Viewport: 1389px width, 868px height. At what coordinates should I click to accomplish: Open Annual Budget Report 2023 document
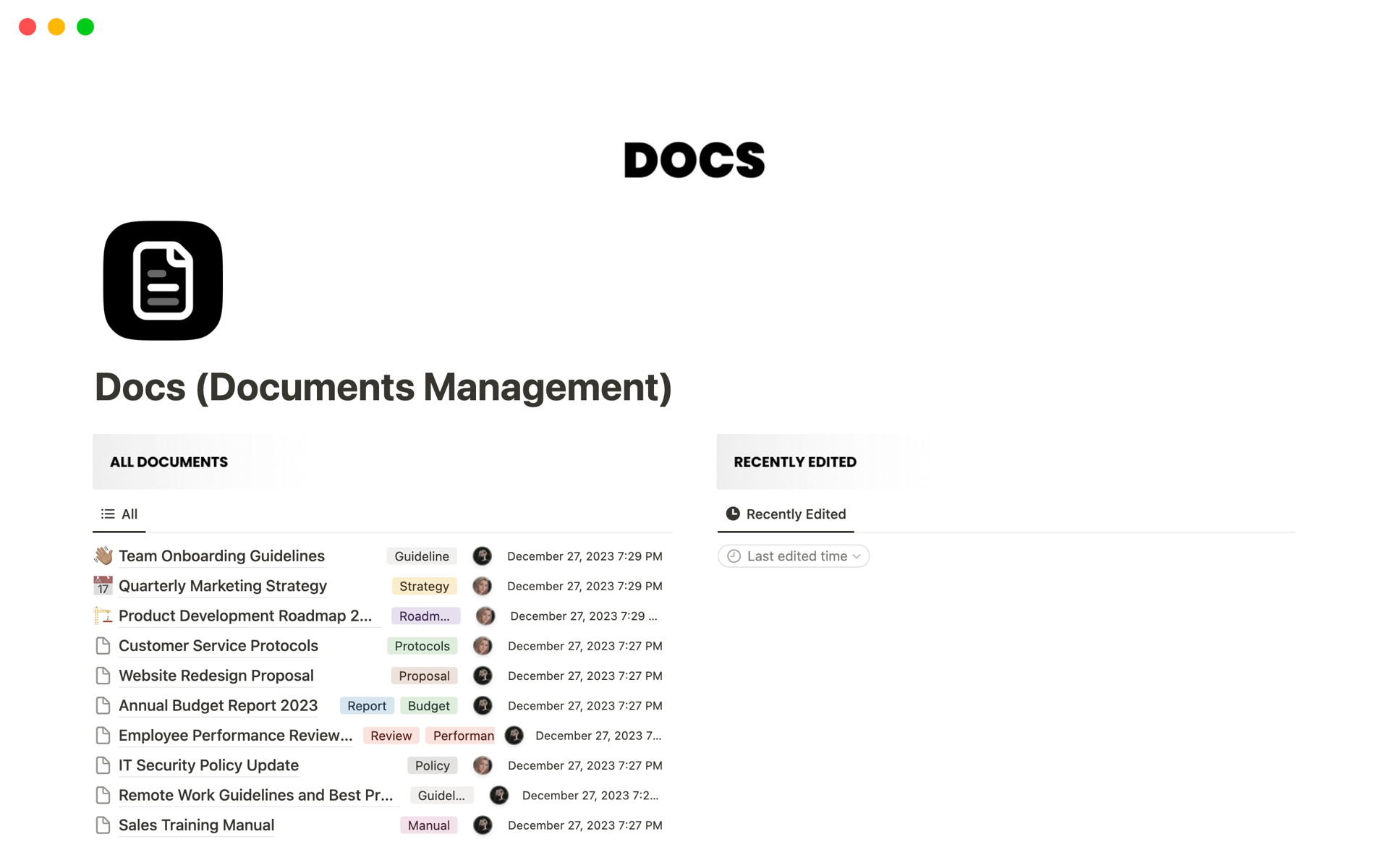(218, 705)
